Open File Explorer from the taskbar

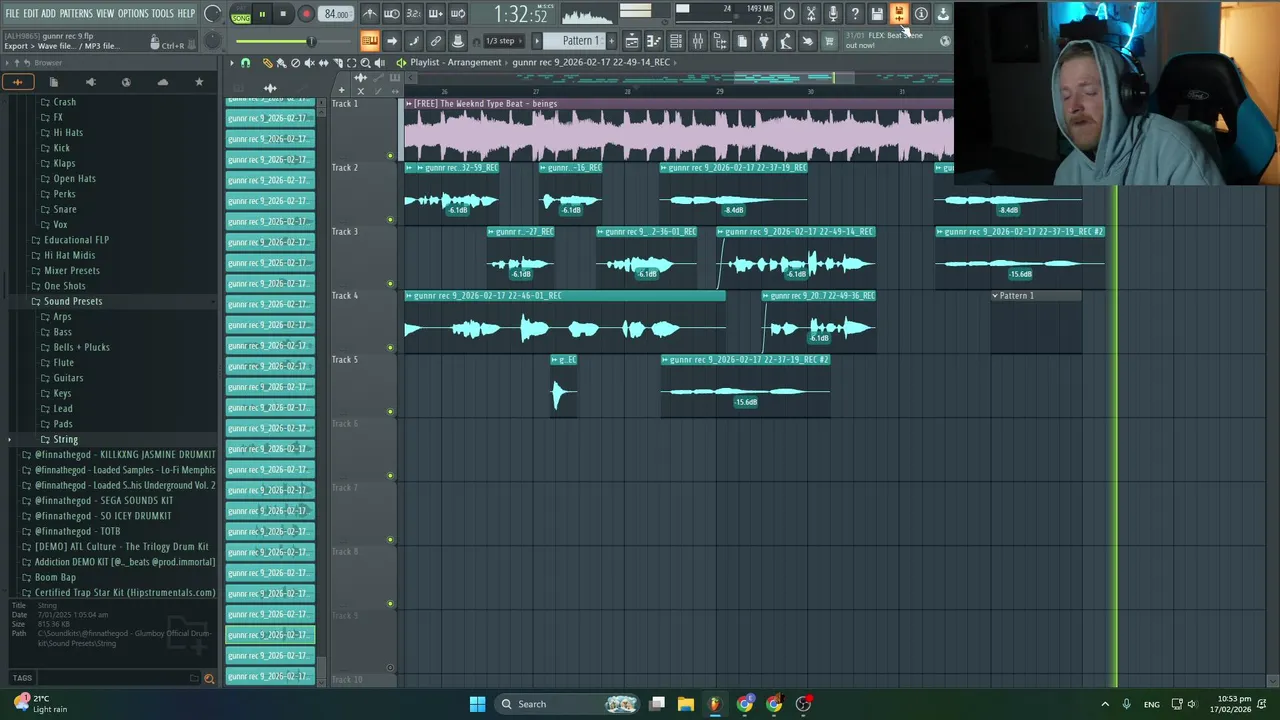click(686, 704)
